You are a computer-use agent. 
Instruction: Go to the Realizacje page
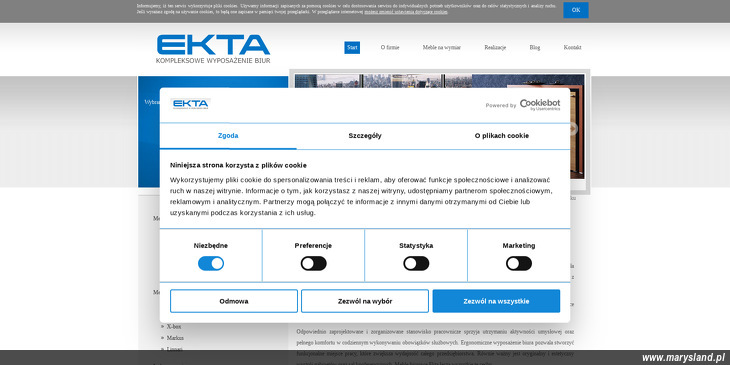click(x=495, y=47)
